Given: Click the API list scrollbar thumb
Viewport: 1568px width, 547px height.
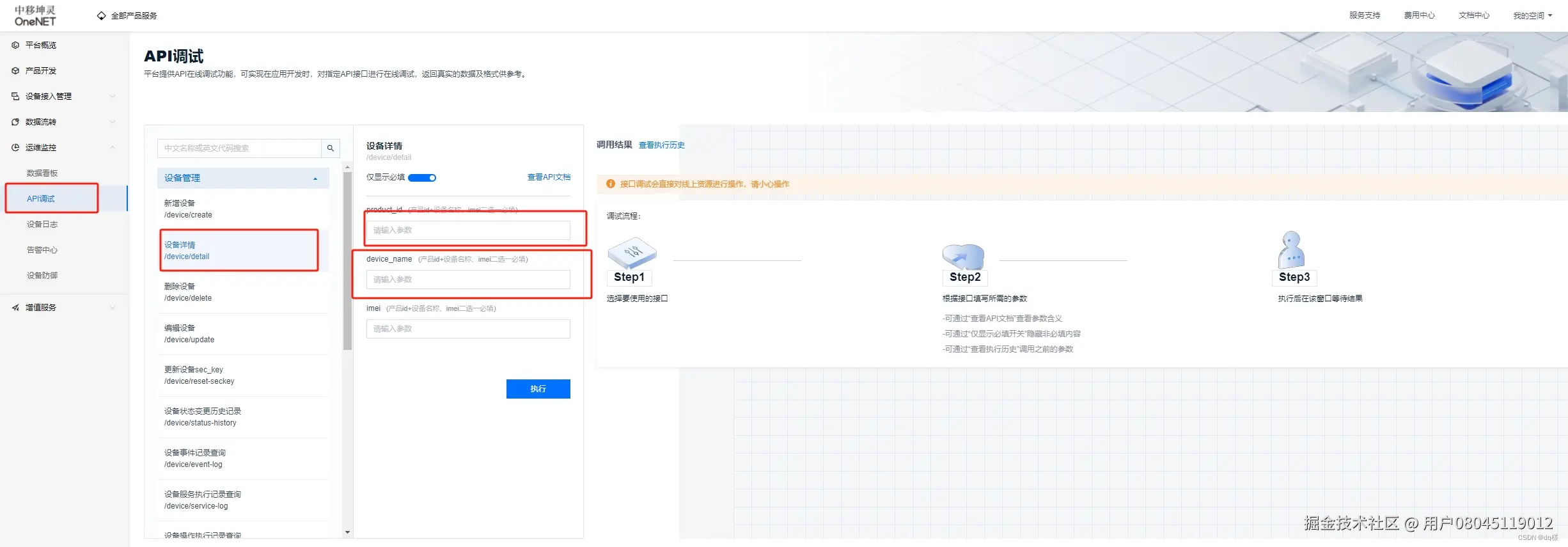Looking at the screenshot, I should (347, 261).
